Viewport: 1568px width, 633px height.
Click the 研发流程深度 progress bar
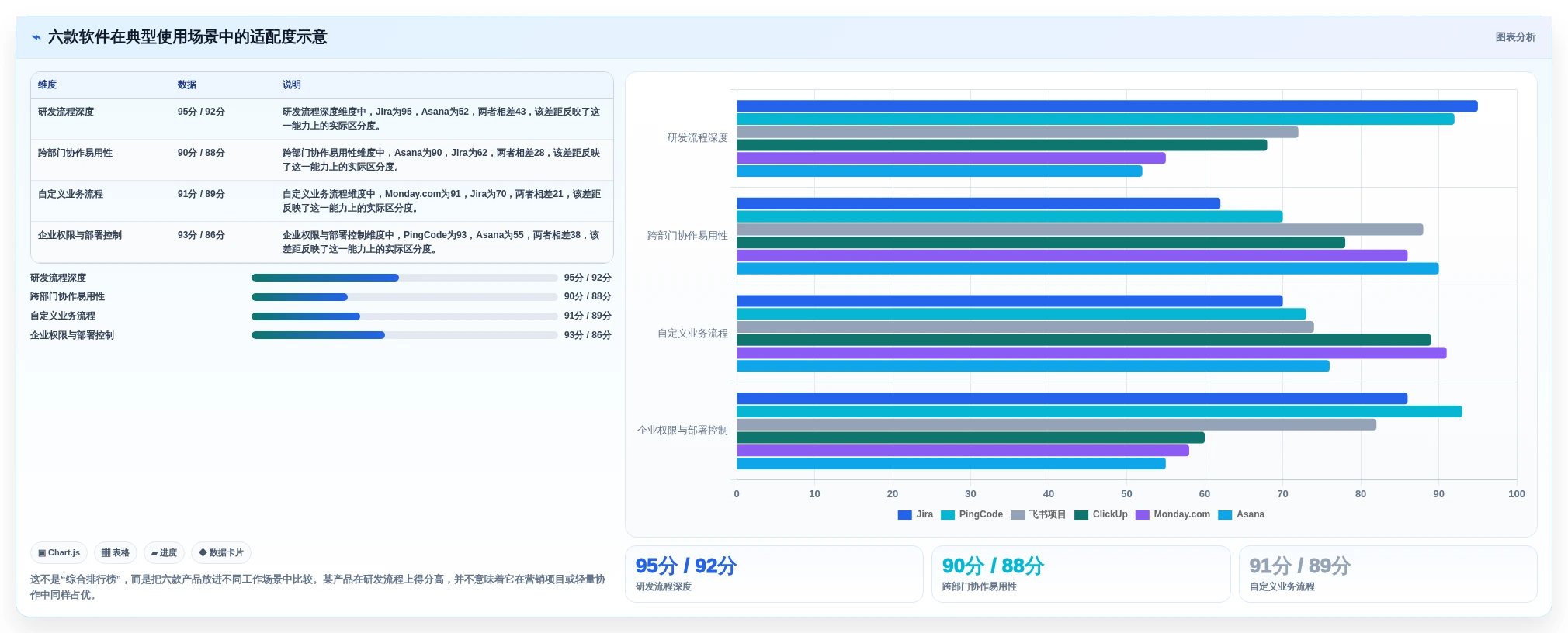tap(404, 278)
